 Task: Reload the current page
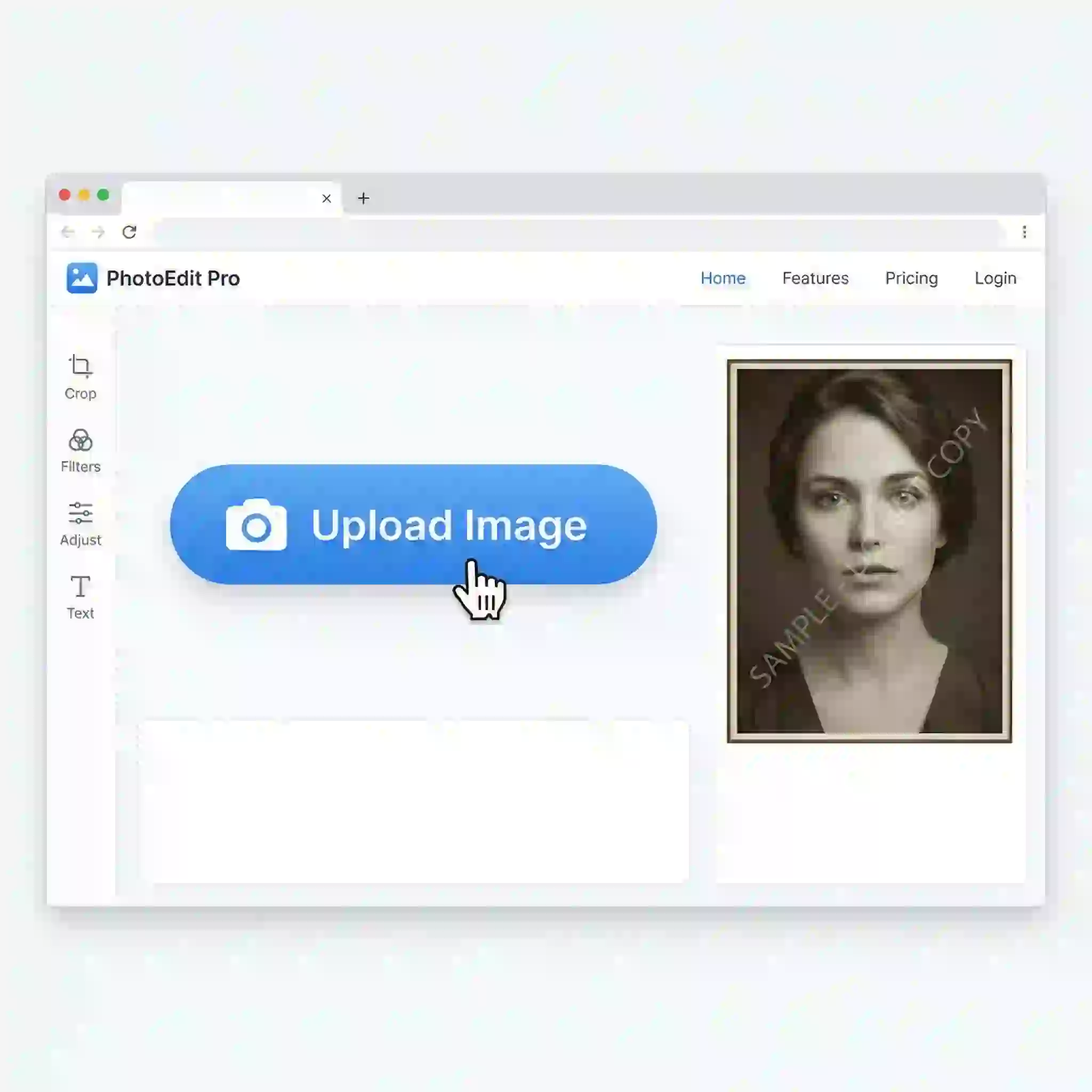(x=130, y=232)
